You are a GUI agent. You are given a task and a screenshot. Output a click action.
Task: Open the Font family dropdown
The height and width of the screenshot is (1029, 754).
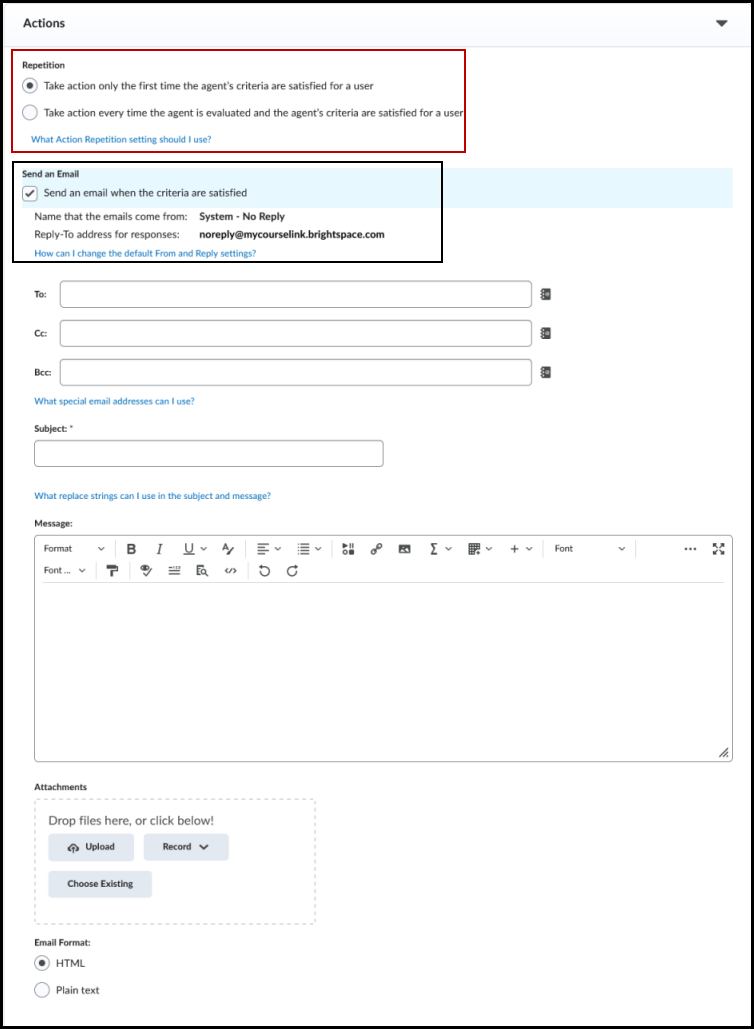pyautogui.click(x=589, y=549)
